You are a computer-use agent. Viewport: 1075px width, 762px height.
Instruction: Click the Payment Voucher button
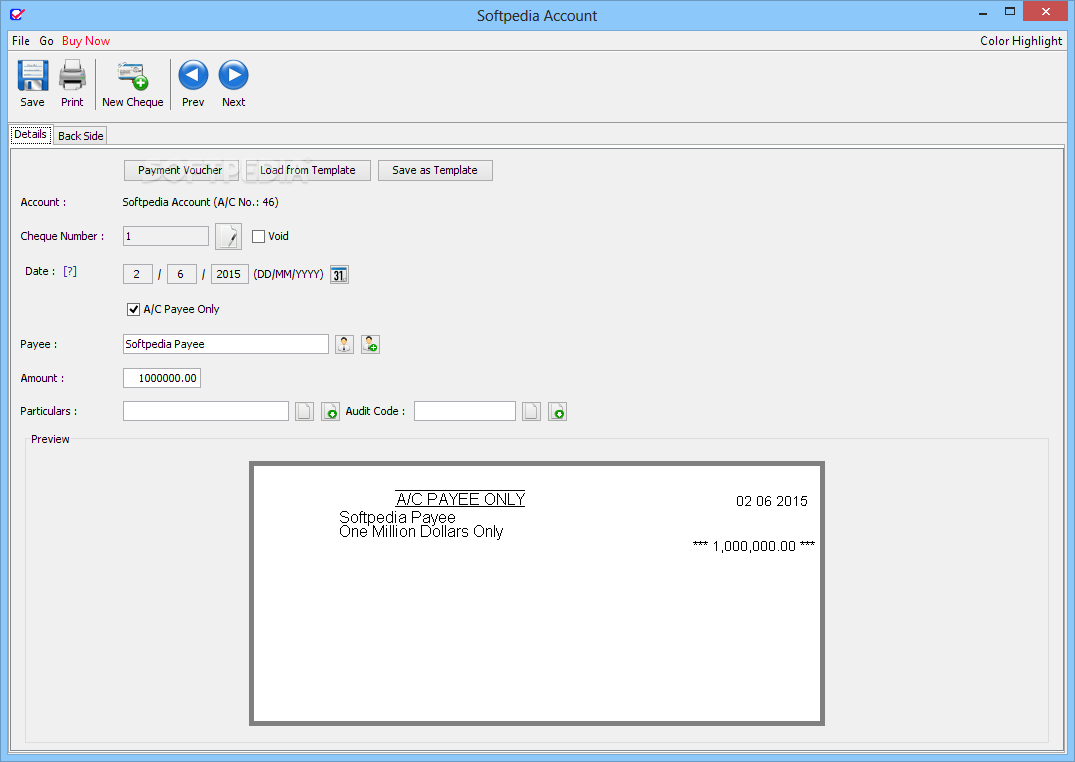click(181, 170)
